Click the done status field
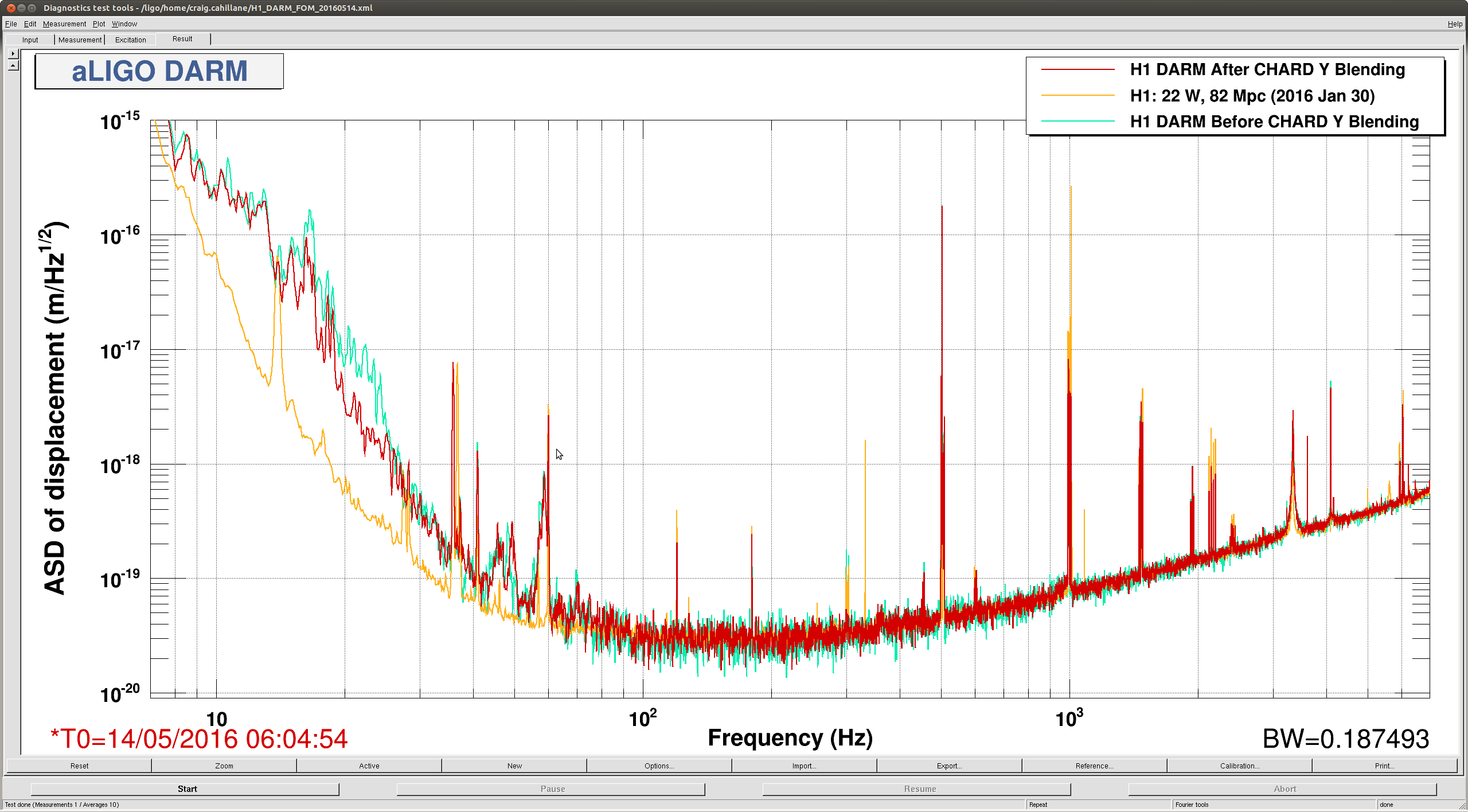 point(1416,805)
